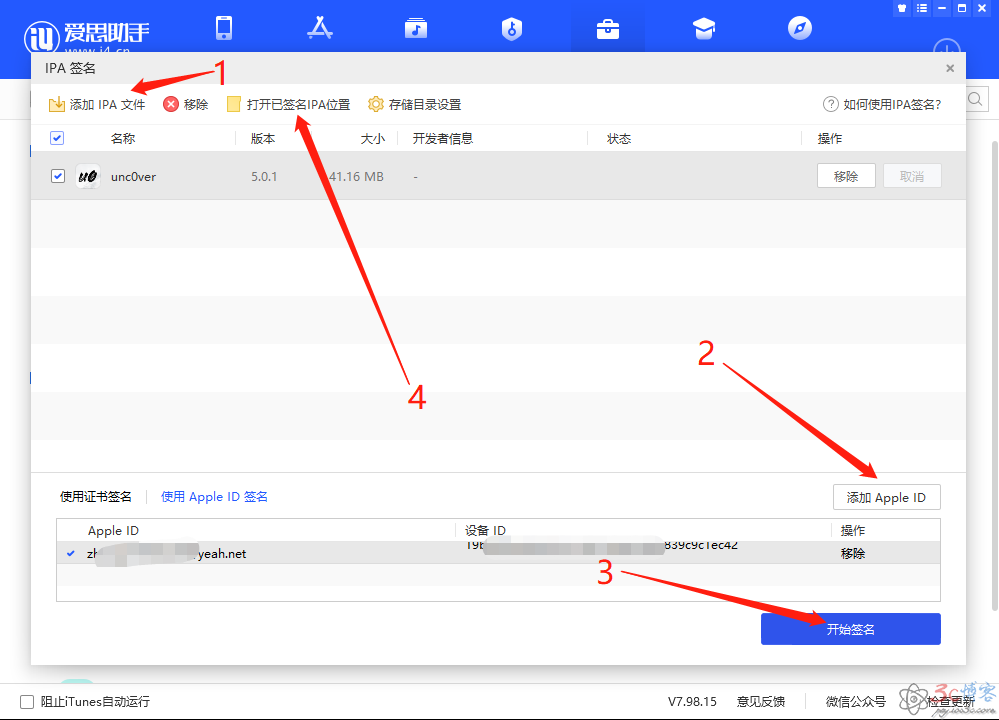Click version 5.0.1 cell
The width and height of the screenshot is (999, 720).
pos(264,176)
